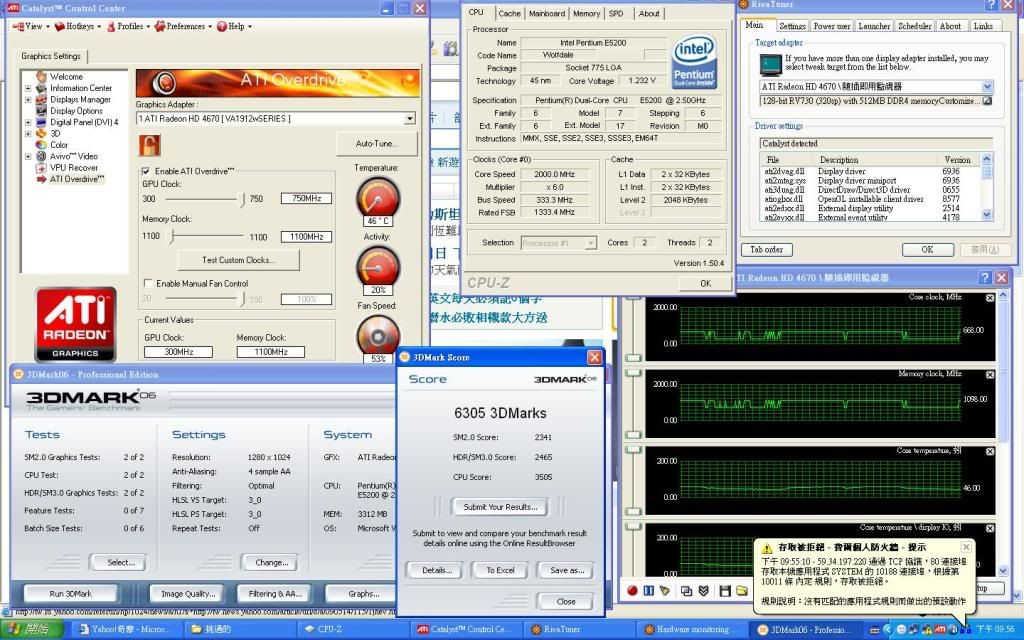This screenshot has width=1024, height=640.
Task: Toggle the Enable ATI Overdrive checkbox
Action: point(146,171)
